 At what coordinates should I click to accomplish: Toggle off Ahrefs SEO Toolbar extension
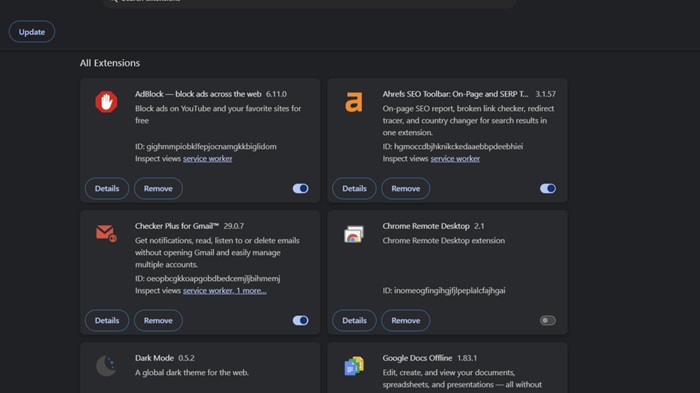click(x=548, y=188)
